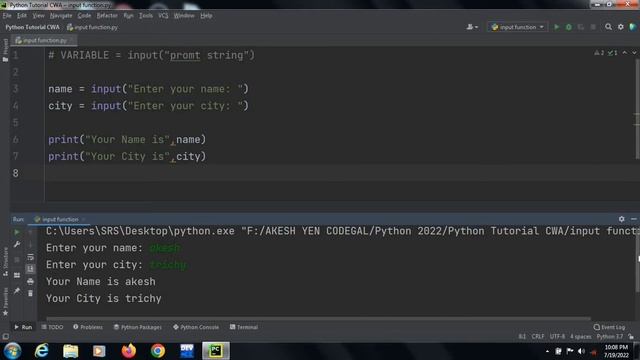The image size is (640, 360).
Task: Open the Navigate menu
Action: (61, 16)
